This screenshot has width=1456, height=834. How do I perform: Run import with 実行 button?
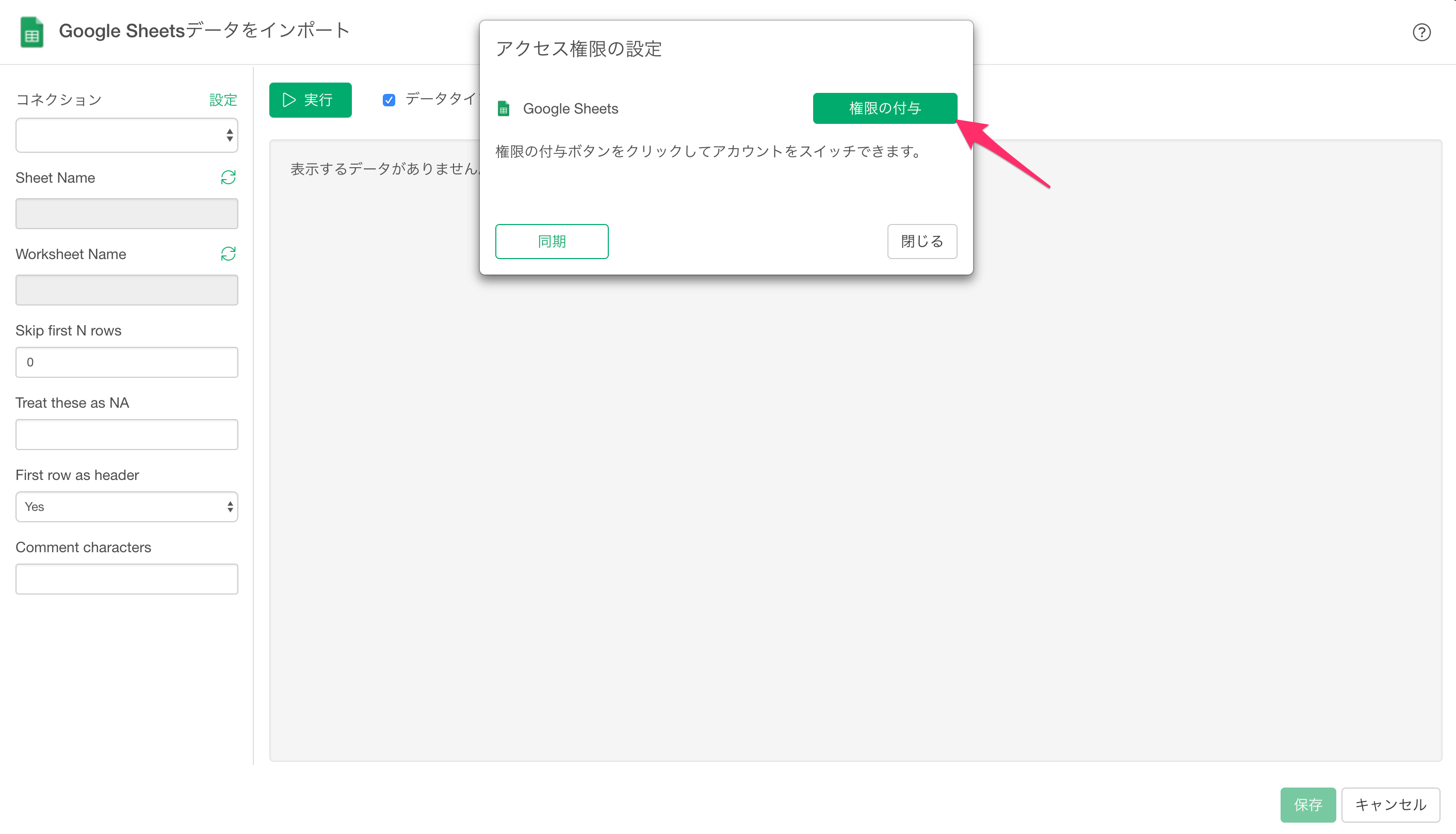310,100
